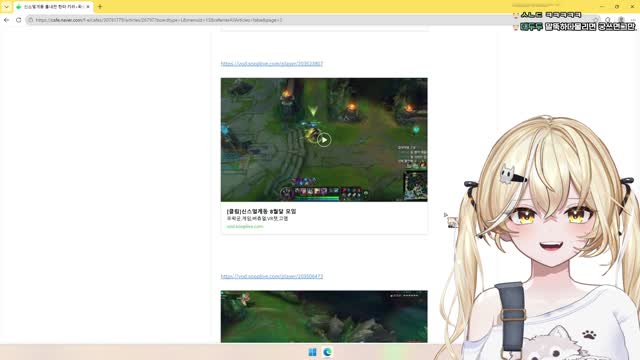The height and width of the screenshot is (360, 640).
Task: Open the browser profile icon
Action: [x=621, y=20]
